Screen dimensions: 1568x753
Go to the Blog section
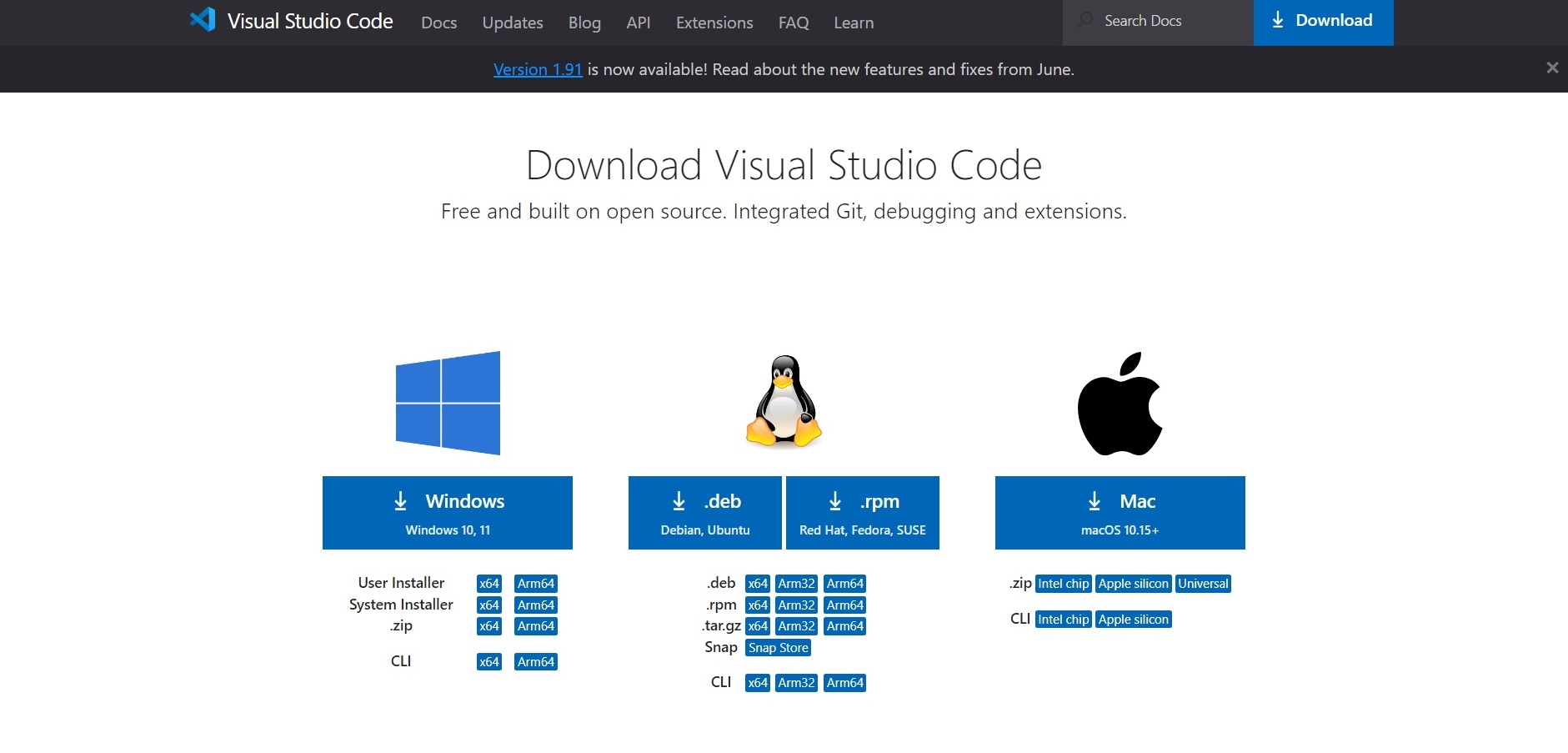coord(584,23)
